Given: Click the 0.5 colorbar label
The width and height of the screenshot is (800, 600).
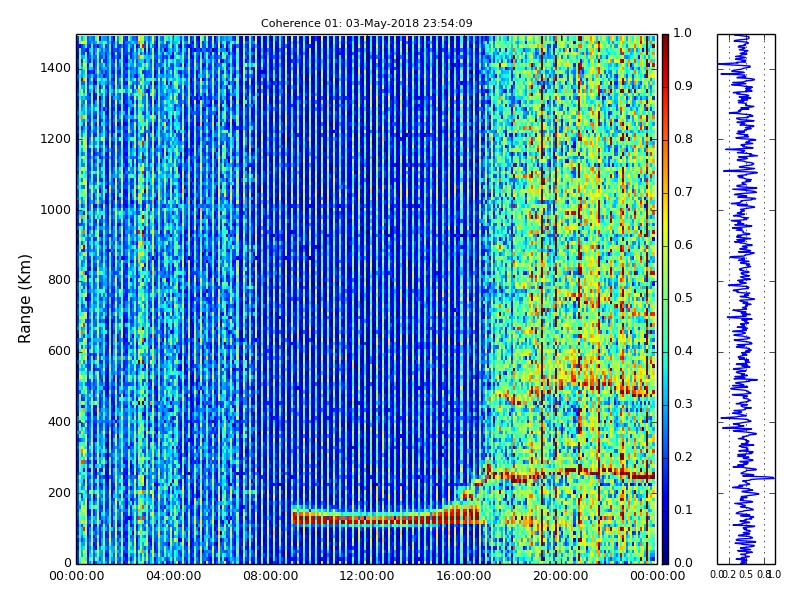Looking at the screenshot, I should click(x=683, y=298).
